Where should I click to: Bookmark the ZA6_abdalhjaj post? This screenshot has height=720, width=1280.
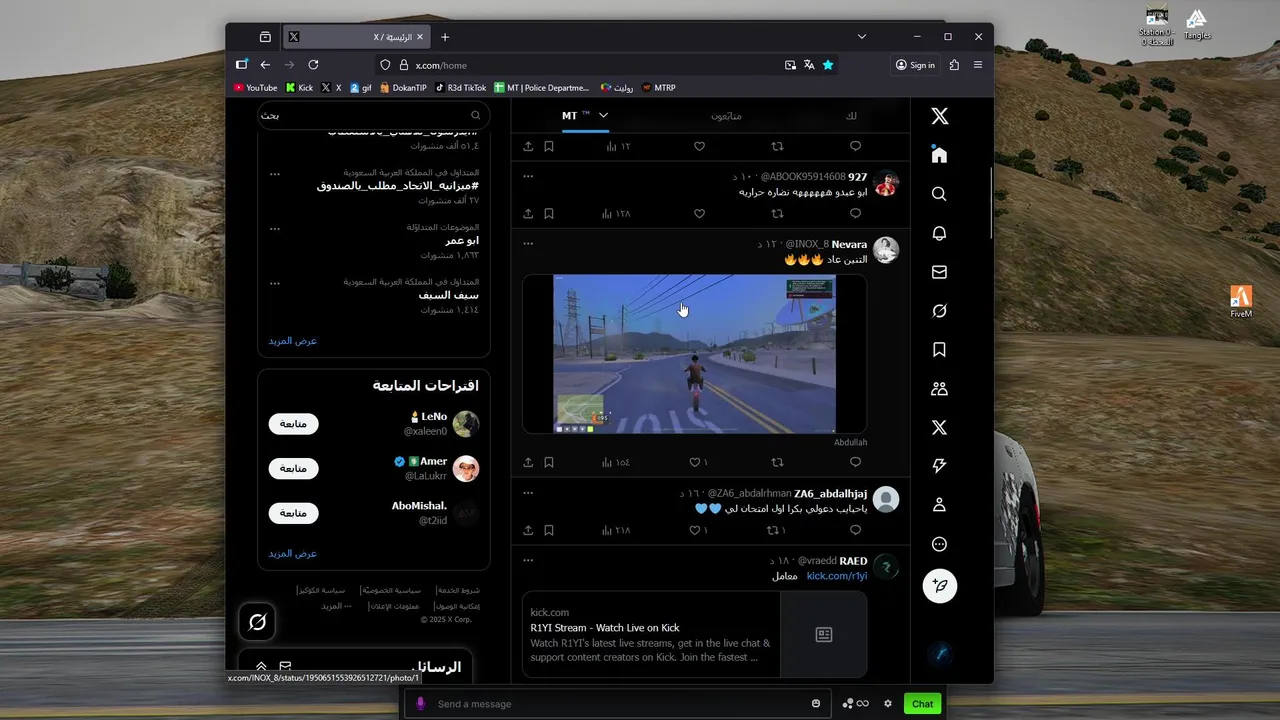pos(549,530)
